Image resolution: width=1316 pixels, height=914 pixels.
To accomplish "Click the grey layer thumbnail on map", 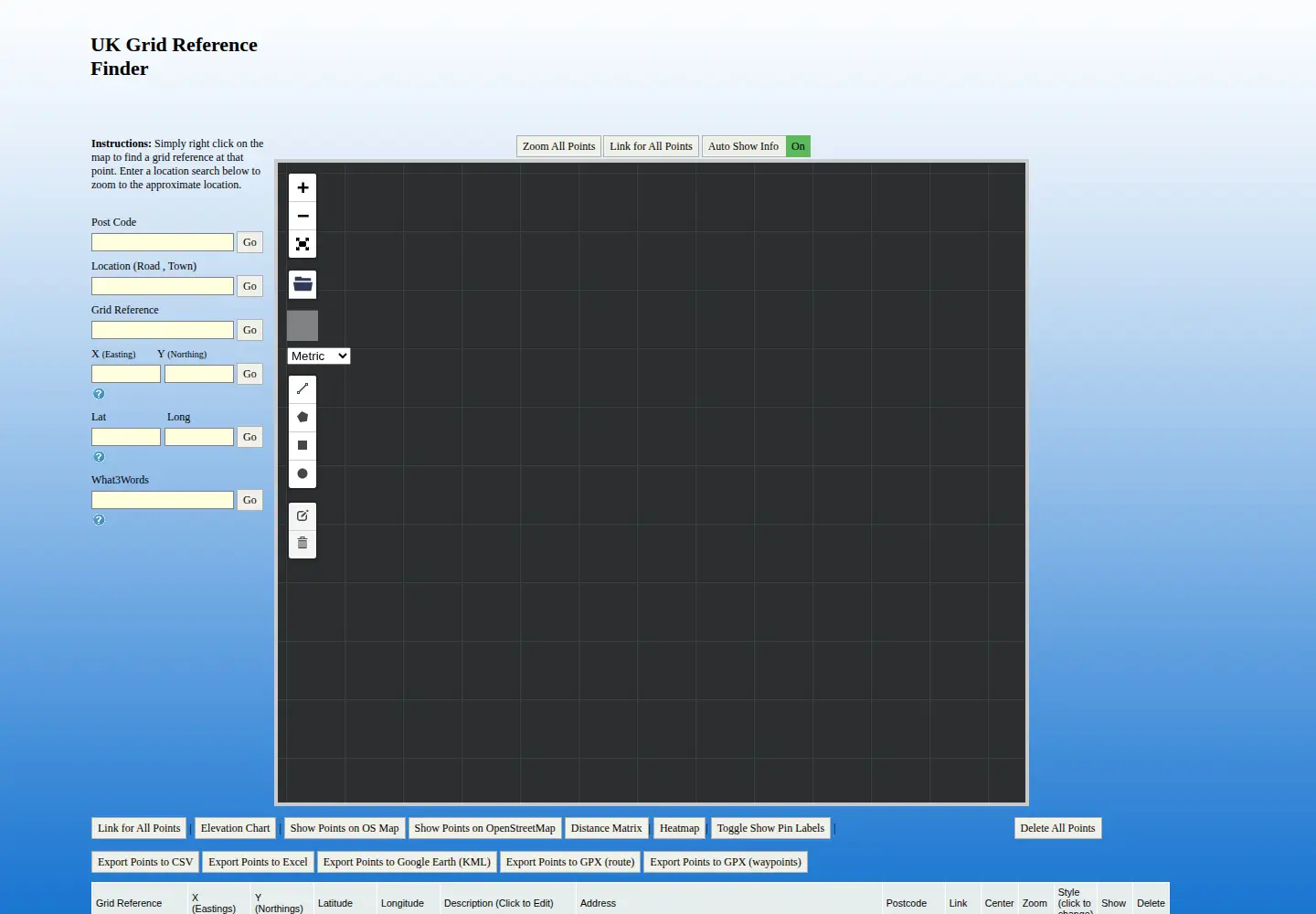I will pos(302,325).
